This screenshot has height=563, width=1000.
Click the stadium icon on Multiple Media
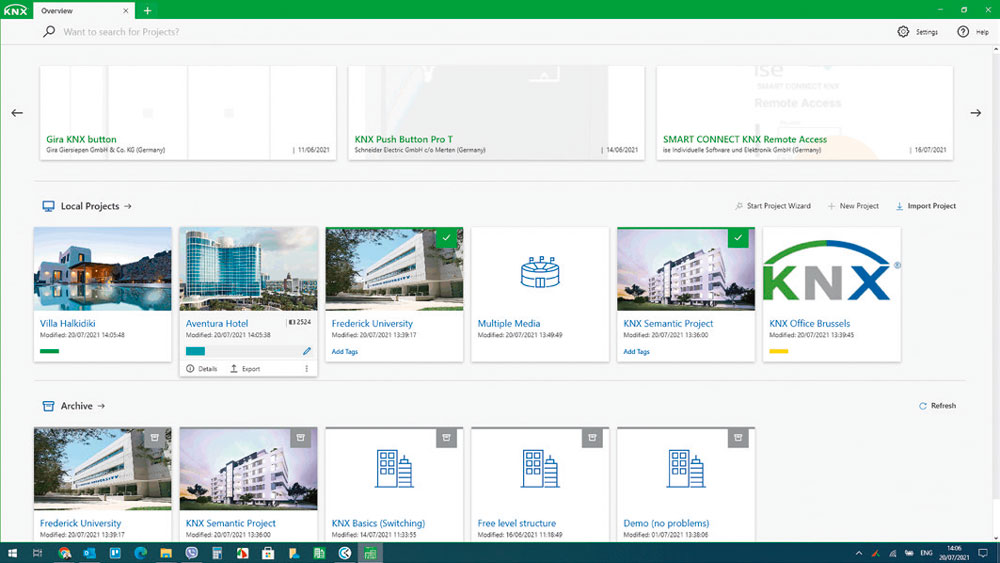(x=540, y=272)
